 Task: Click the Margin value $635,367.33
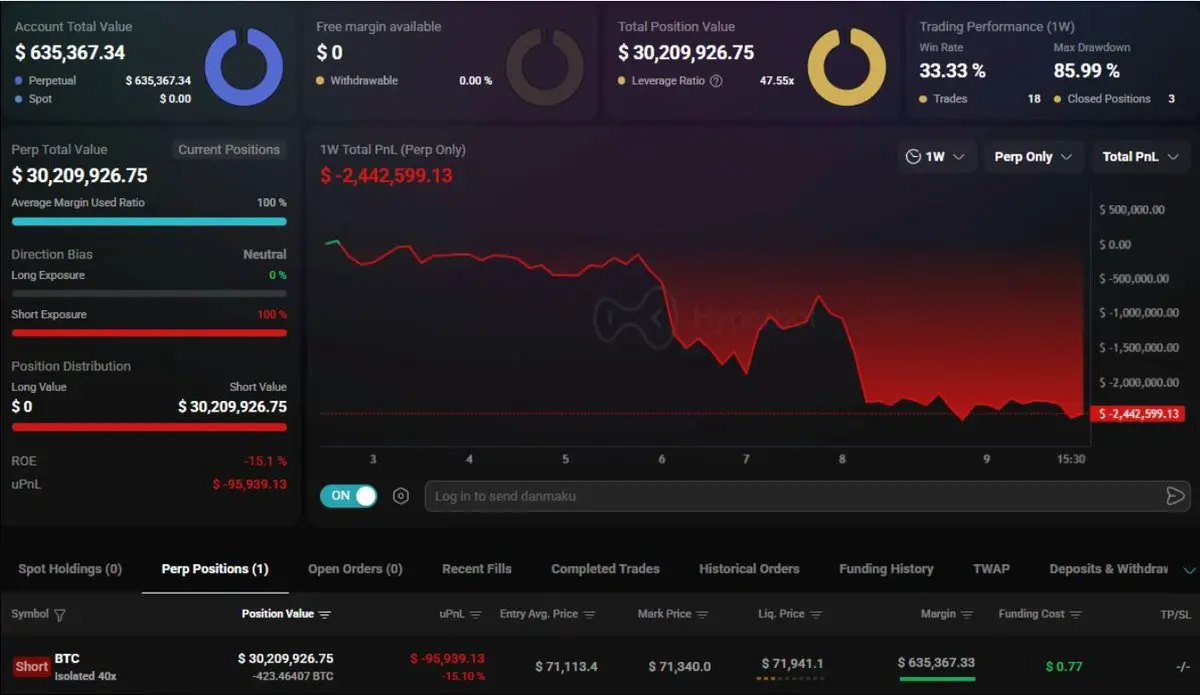pos(936,663)
